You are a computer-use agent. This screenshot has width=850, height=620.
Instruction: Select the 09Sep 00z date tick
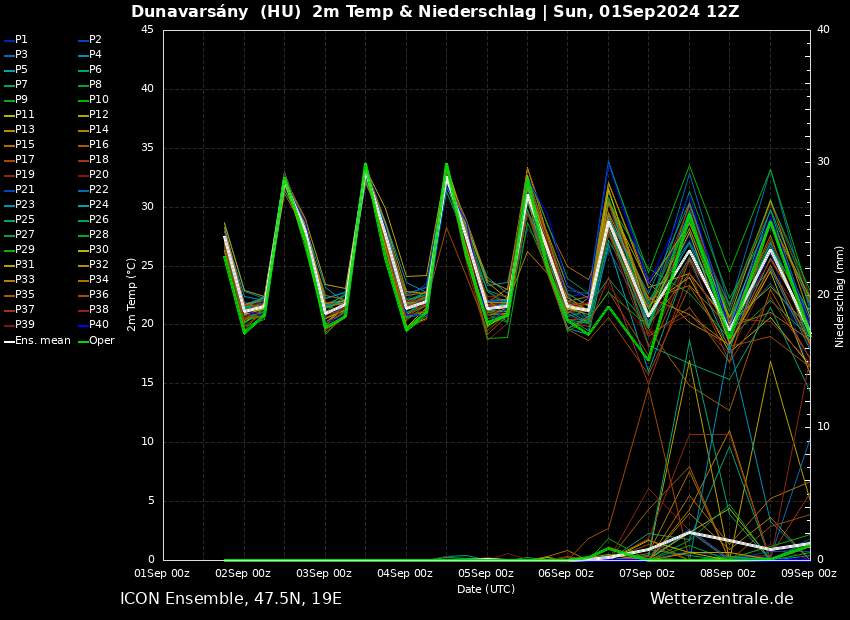coord(808,574)
